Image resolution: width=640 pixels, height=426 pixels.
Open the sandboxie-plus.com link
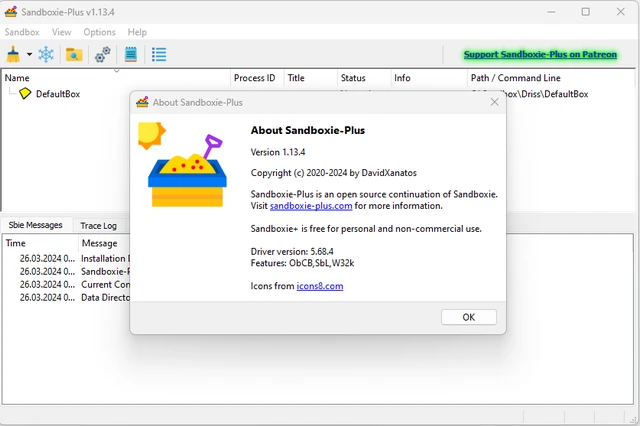point(311,206)
